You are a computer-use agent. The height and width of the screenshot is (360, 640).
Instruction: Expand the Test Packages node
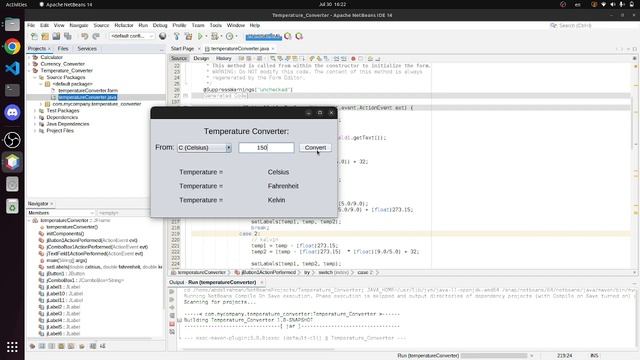(35, 111)
